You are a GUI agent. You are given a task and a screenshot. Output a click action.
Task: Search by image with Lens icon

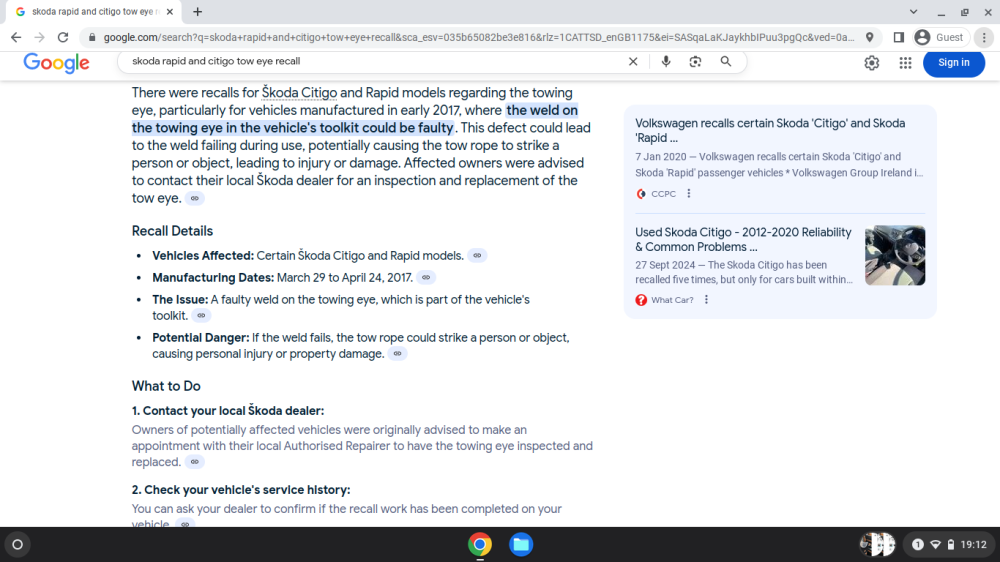pyautogui.click(x=695, y=61)
